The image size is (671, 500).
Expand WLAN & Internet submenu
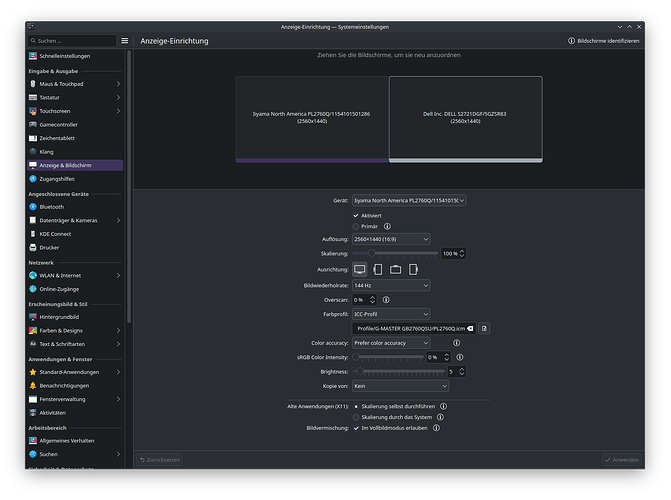[118, 275]
